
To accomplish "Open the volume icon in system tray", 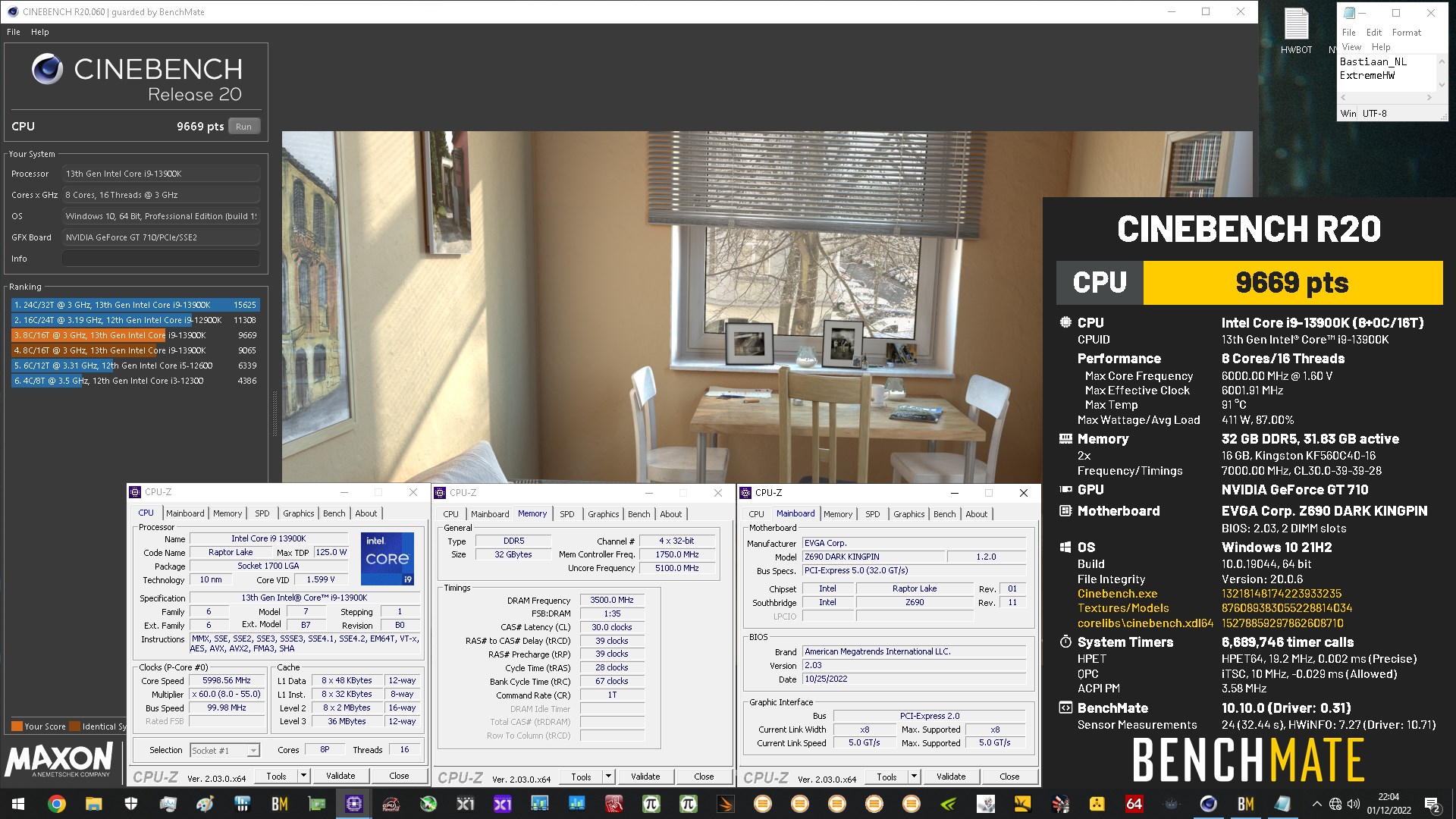I will click(x=1354, y=804).
